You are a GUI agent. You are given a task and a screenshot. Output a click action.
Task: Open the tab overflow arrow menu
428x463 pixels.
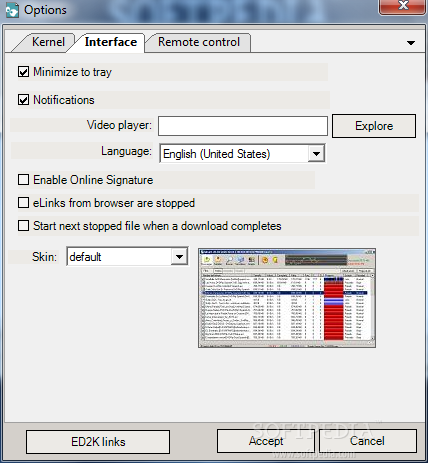pos(411,43)
